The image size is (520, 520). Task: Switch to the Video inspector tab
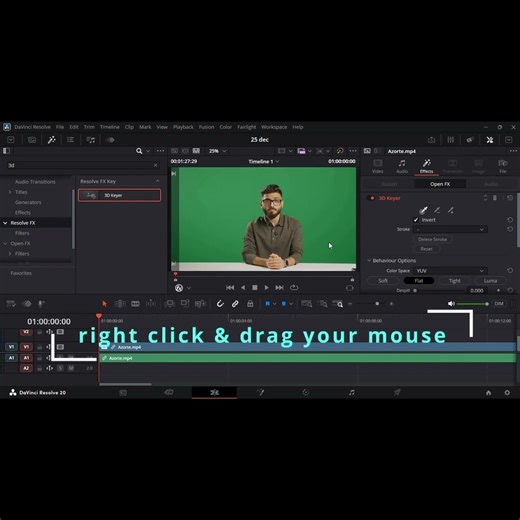(378, 166)
